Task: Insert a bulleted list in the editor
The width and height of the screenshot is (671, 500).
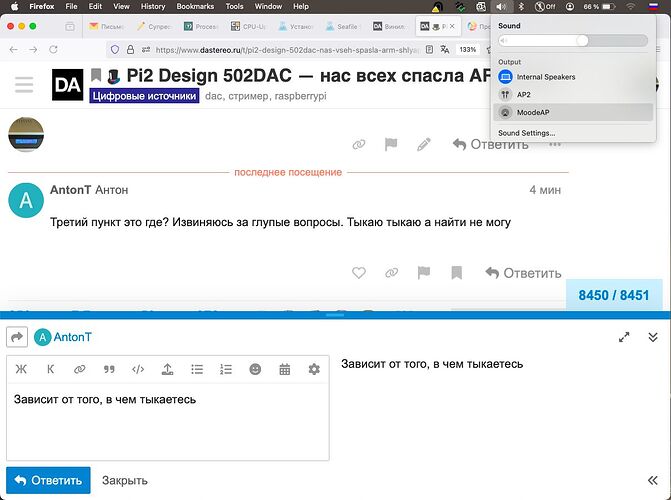Action: [197, 369]
